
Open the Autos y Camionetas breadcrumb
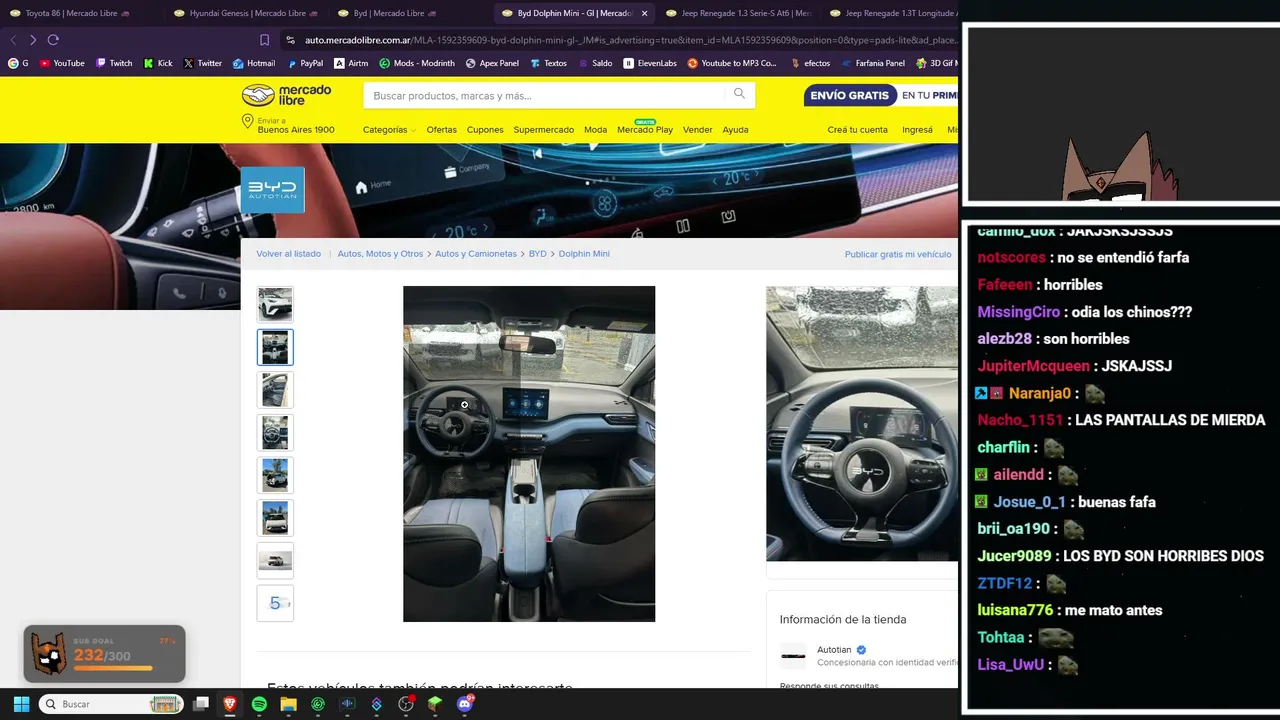[x=476, y=254]
